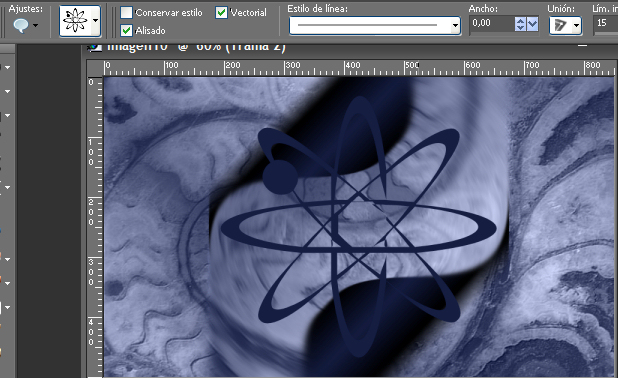Click the atom shape preview thumbnail

[x=76, y=20]
